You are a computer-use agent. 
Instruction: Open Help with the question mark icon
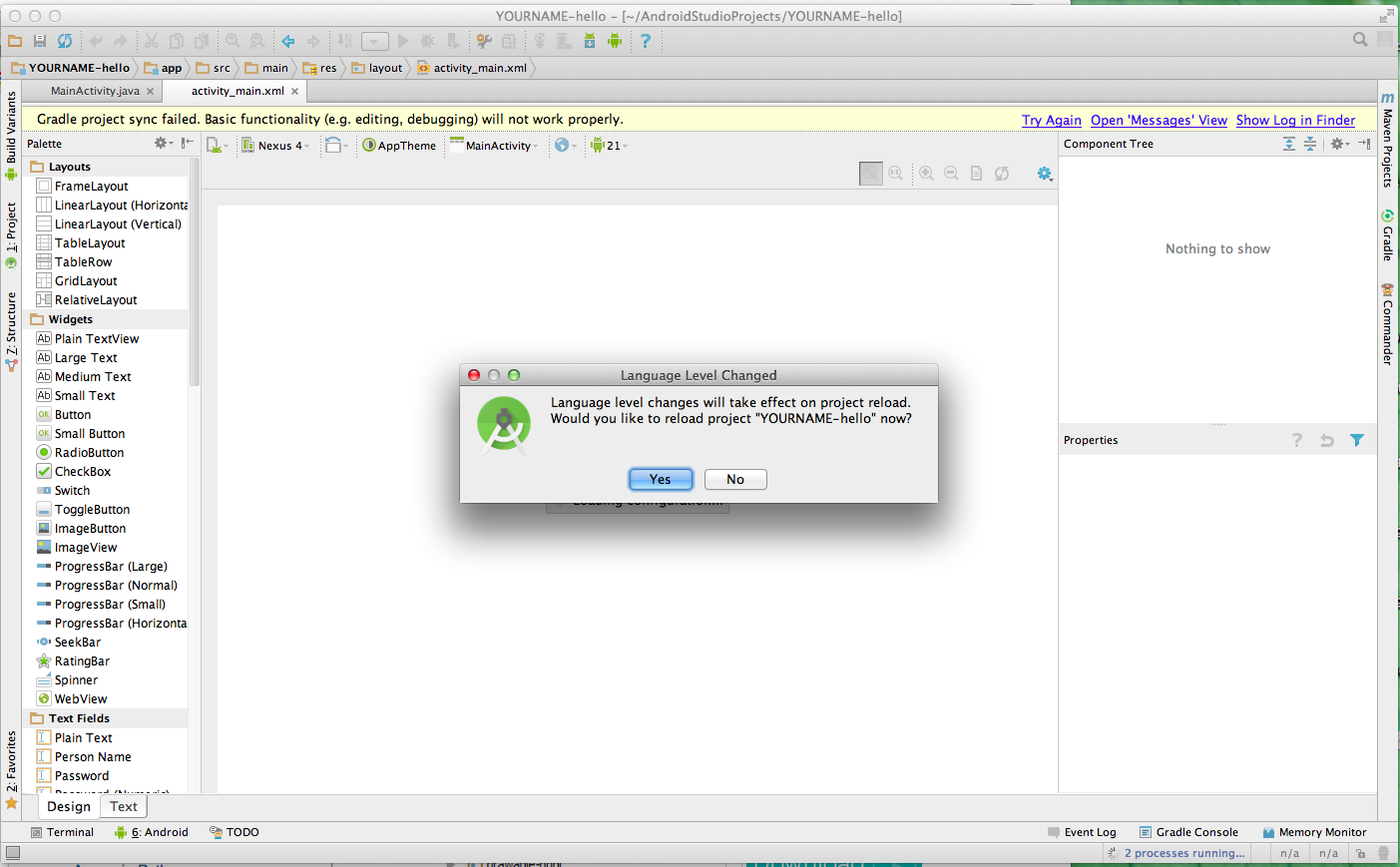click(646, 41)
